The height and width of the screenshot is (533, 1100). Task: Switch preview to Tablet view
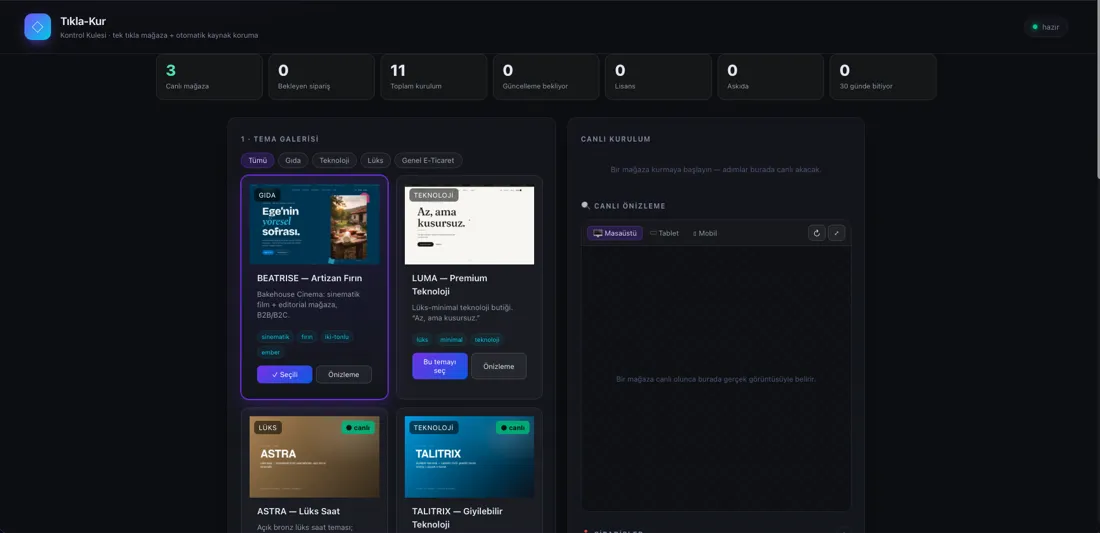[664, 233]
